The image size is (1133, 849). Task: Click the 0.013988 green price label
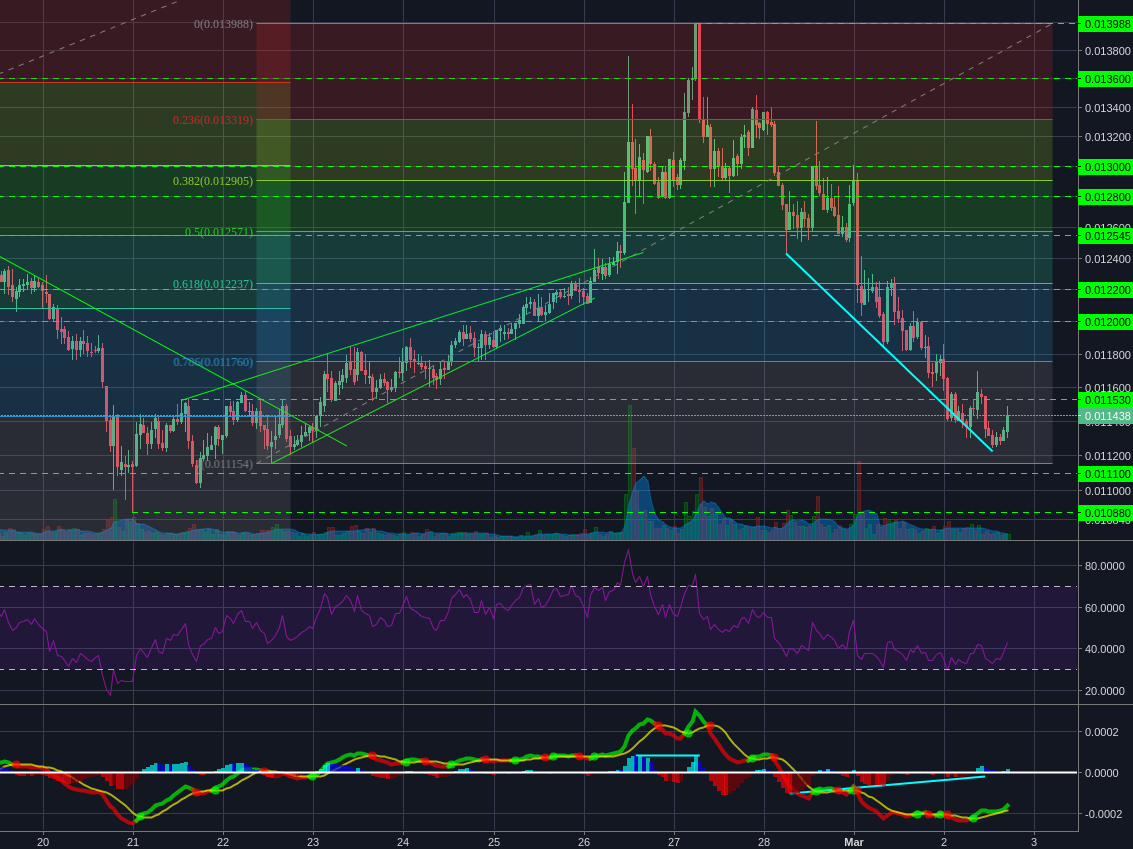point(1105,25)
